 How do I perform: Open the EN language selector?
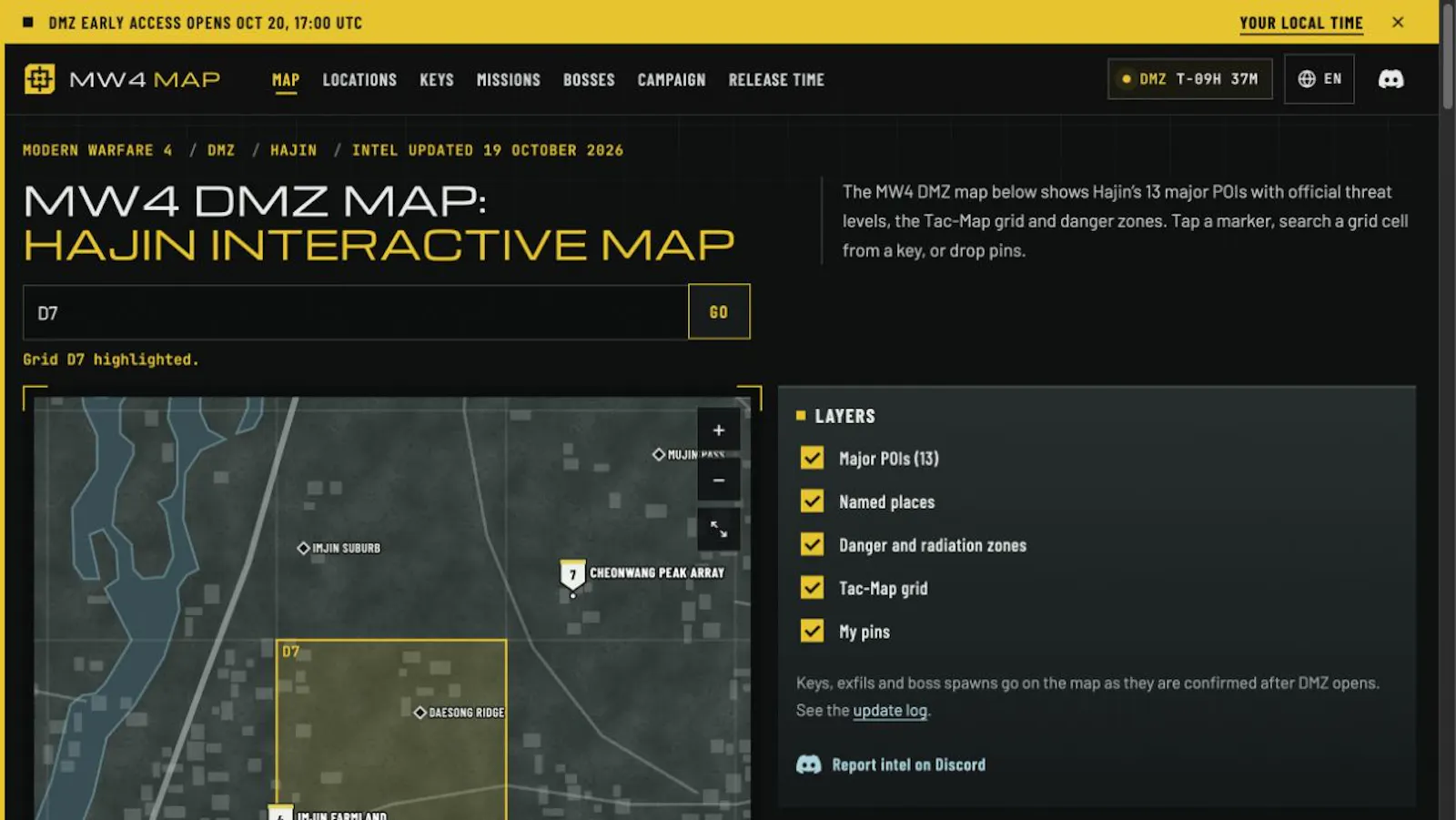click(1319, 79)
